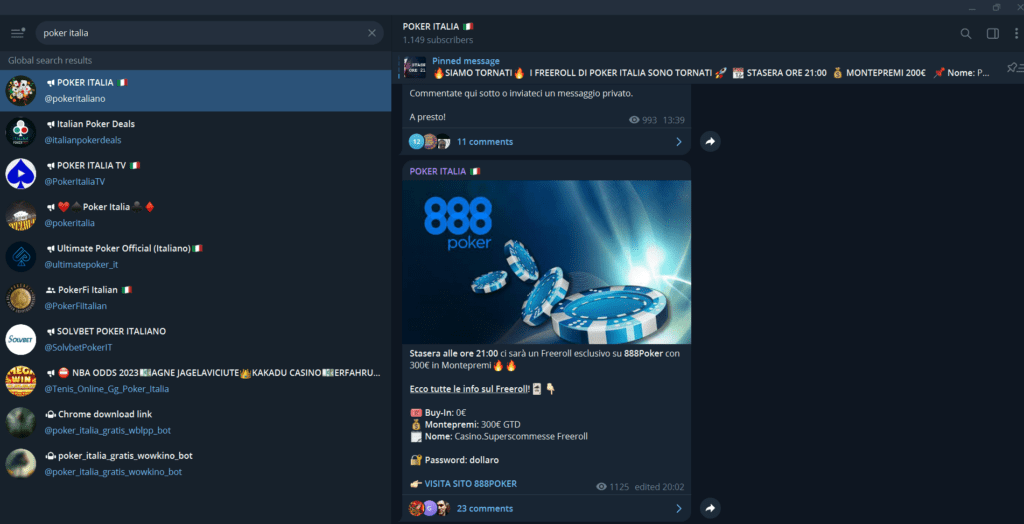Minimize the Telegram window
This screenshot has width=1024, height=524.
click(973, 7)
